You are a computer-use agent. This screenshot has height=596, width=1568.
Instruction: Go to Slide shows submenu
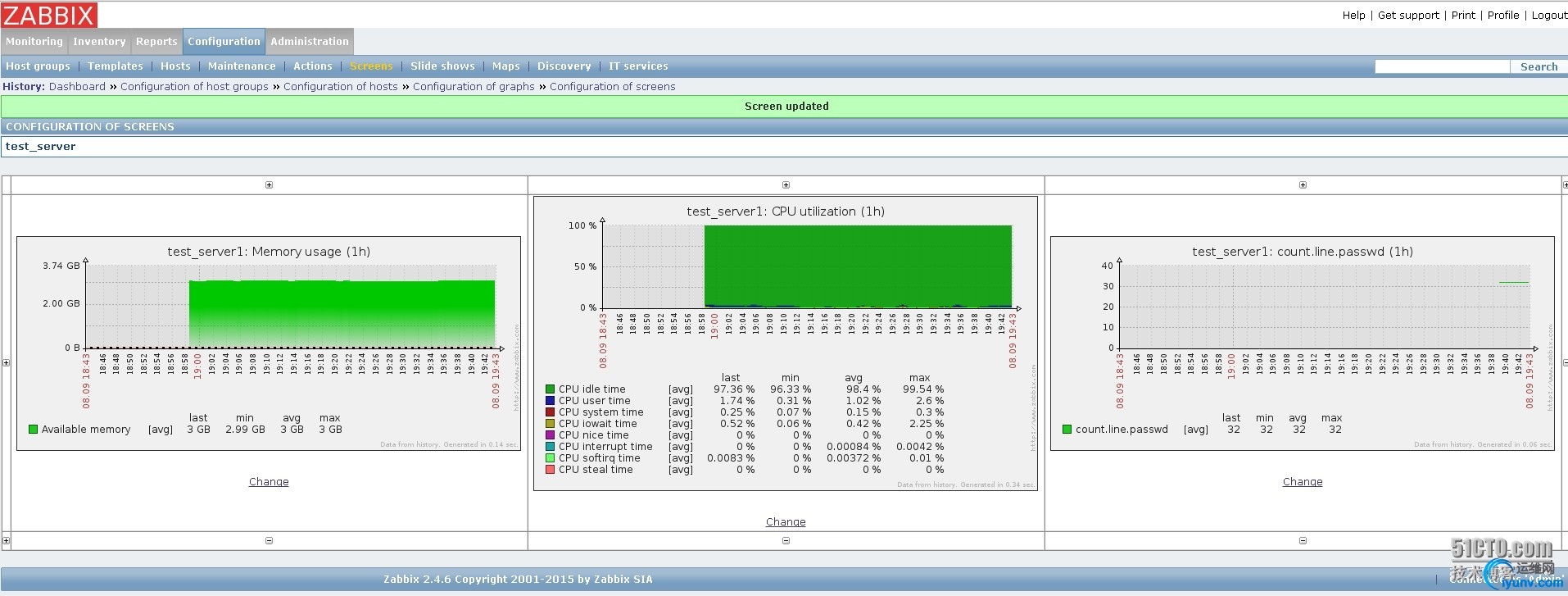click(x=442, y=66)
